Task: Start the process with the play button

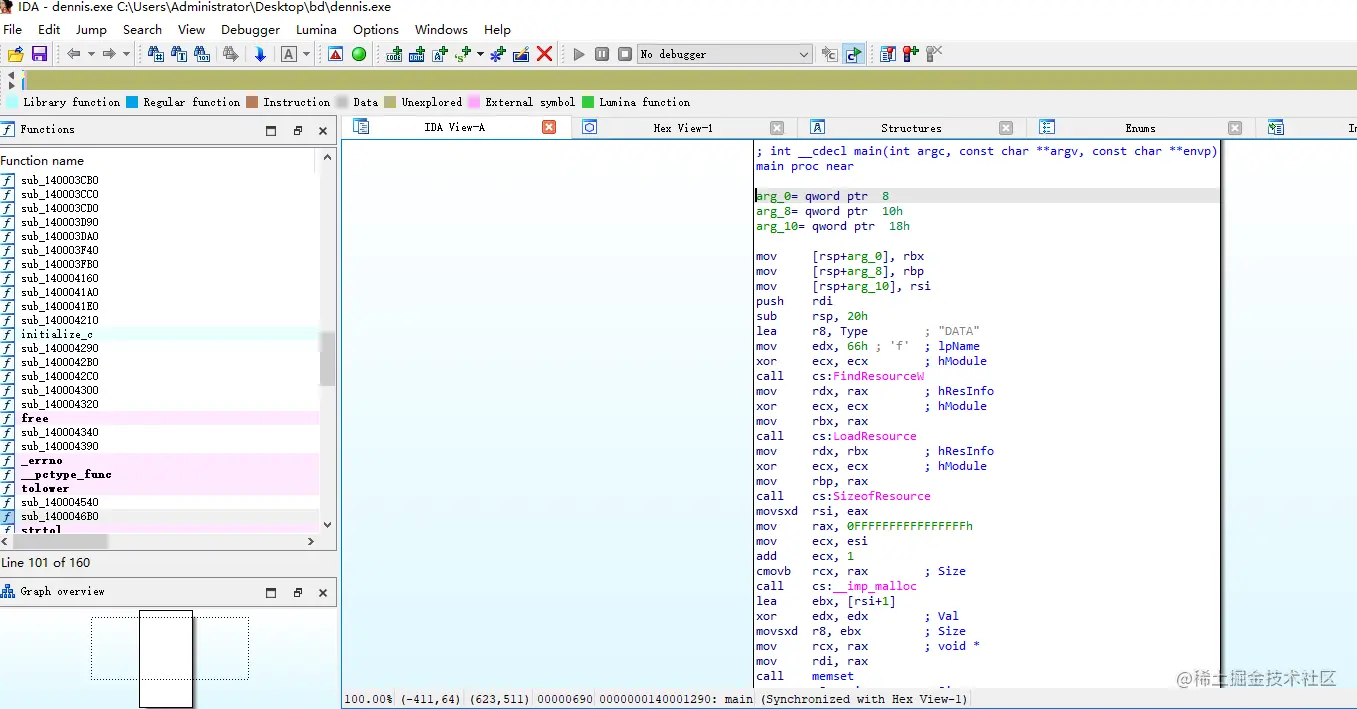Action: coord(578,54)
